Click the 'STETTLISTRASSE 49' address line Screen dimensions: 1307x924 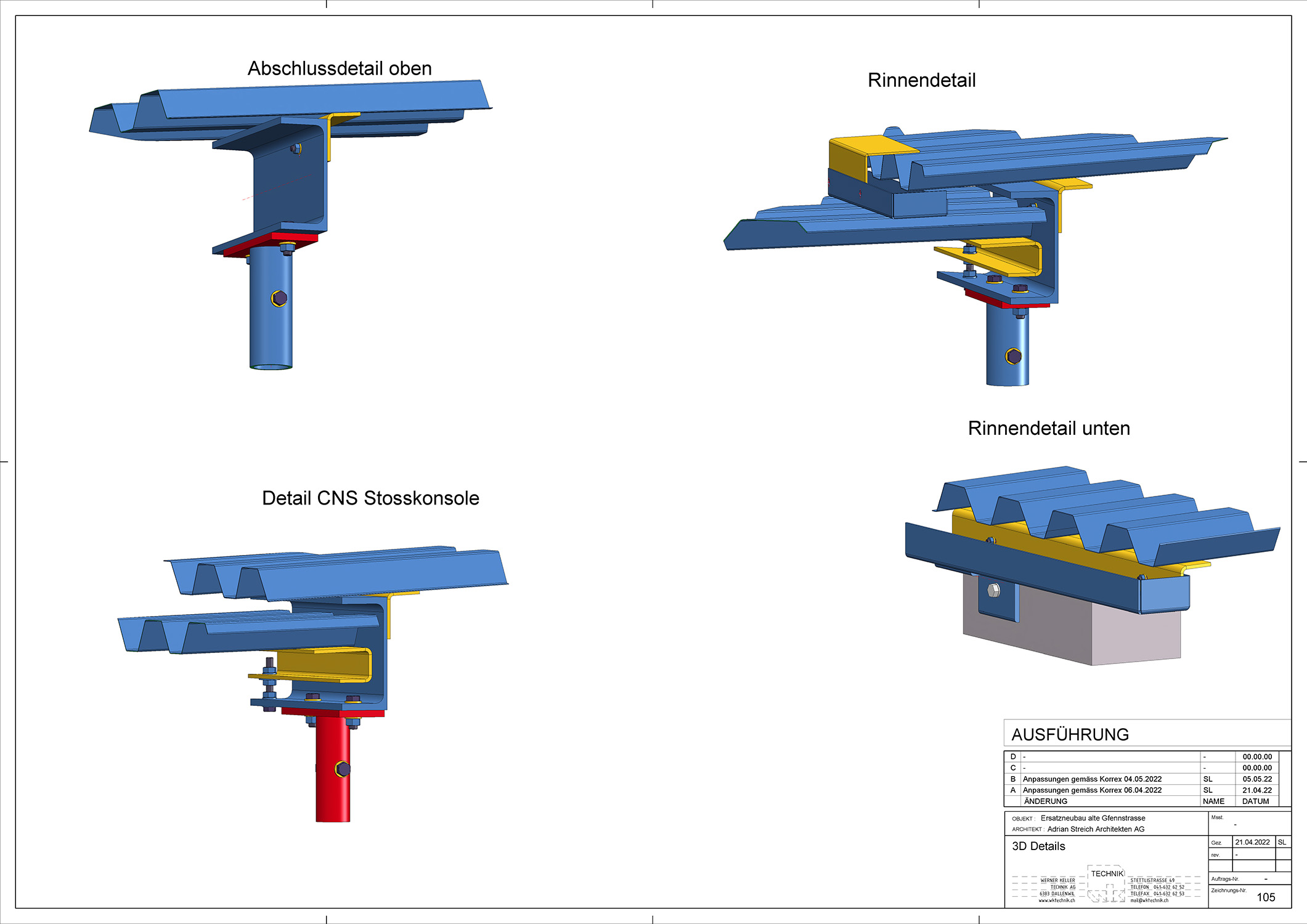click(x=1152, y=880)
